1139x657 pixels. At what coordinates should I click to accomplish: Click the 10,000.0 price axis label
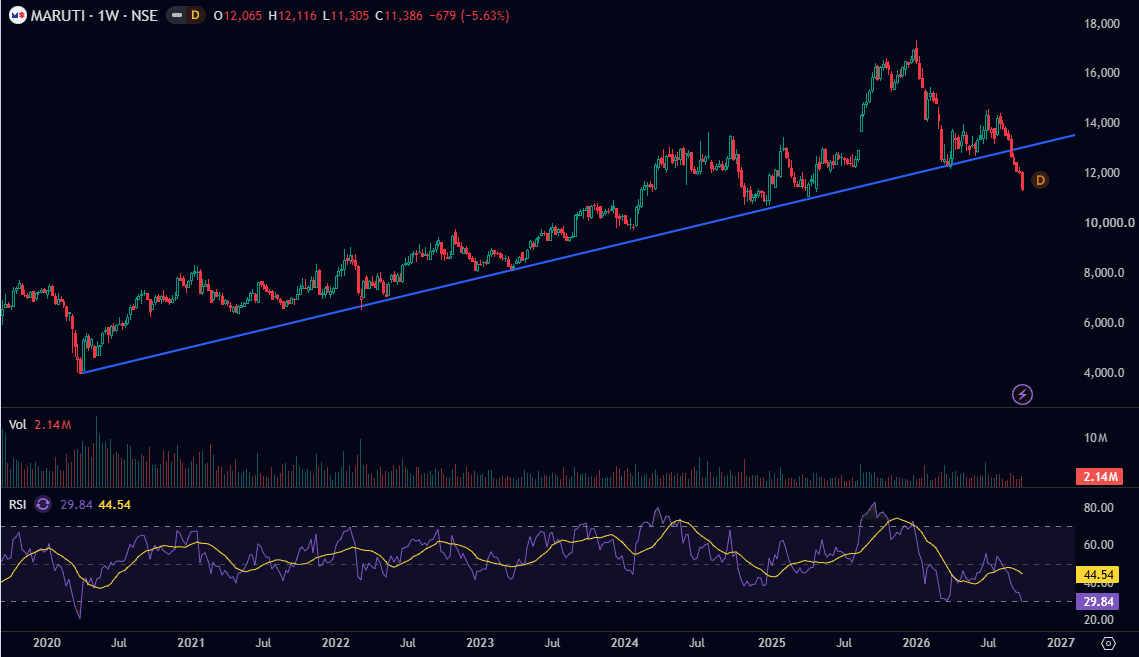(1108, 223)
